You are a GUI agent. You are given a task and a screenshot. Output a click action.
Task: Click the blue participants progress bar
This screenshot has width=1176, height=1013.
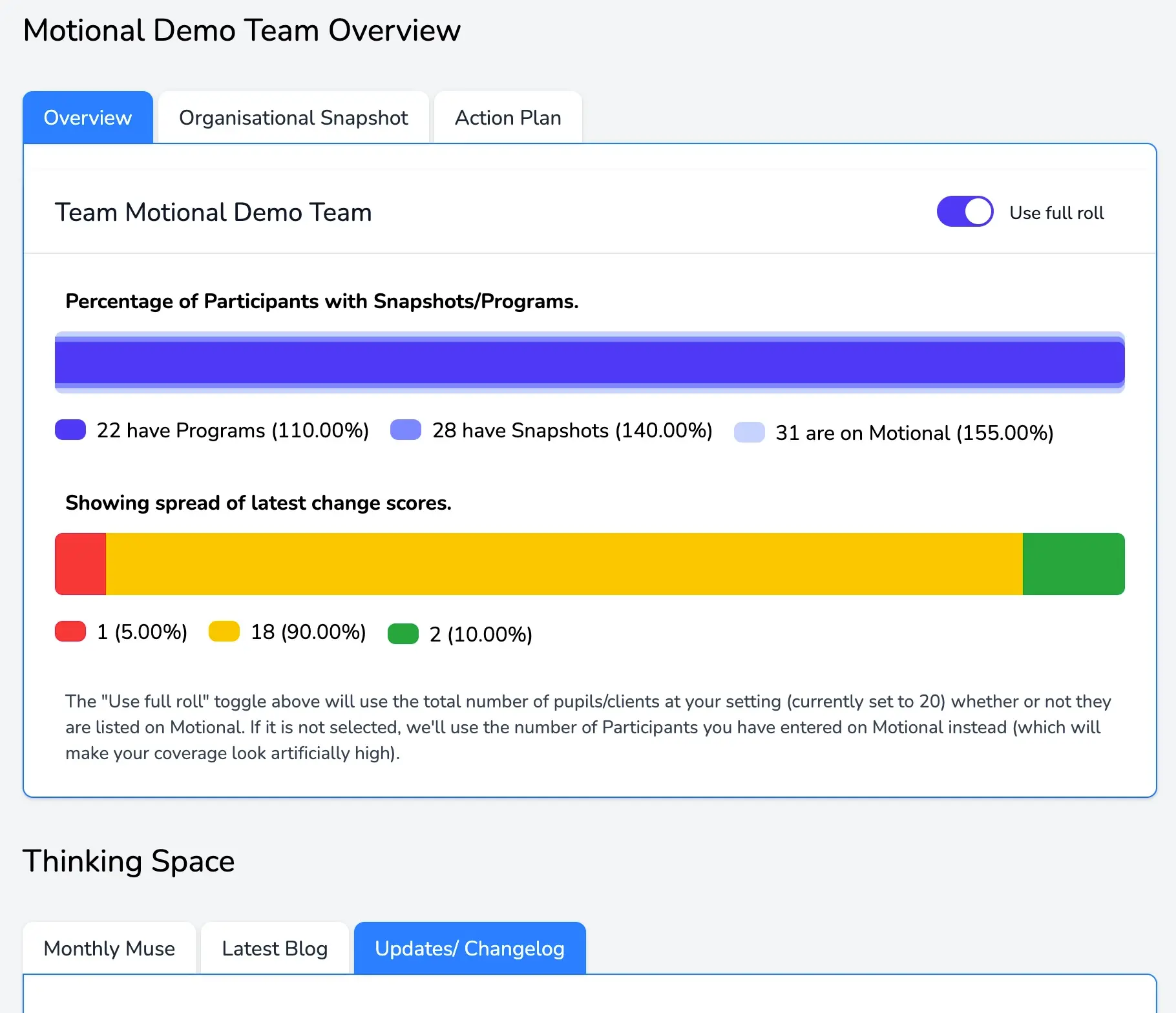pyautogui.click(x=590, y=362)
